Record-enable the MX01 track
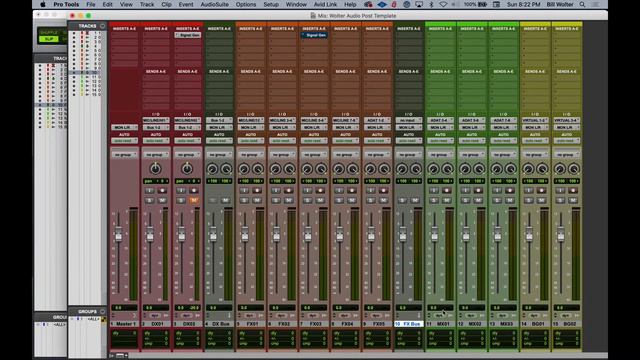The height and width of the screenshot is (360, 640). 447,191
